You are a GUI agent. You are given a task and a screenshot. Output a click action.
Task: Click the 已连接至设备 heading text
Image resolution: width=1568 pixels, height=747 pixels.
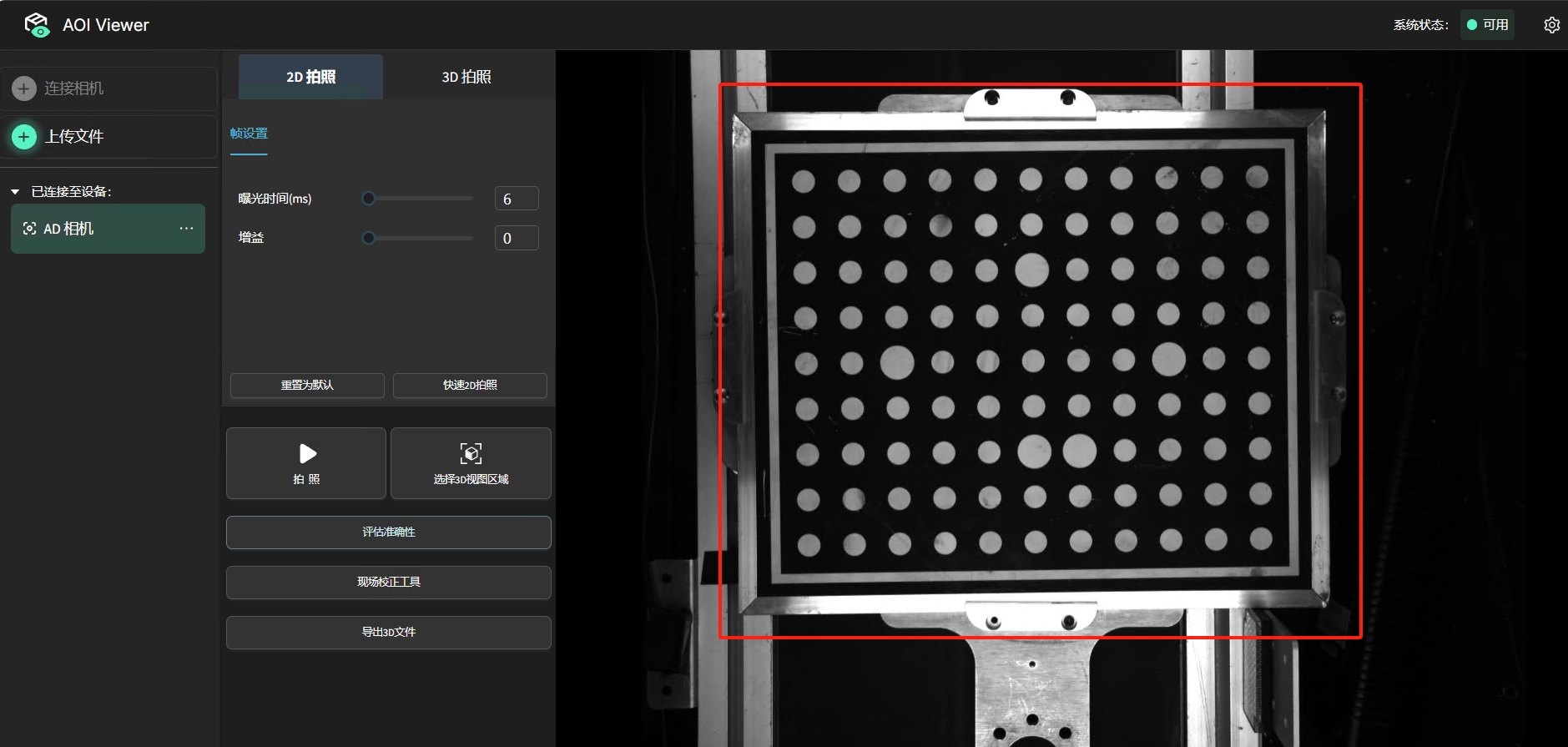point(72,192)
